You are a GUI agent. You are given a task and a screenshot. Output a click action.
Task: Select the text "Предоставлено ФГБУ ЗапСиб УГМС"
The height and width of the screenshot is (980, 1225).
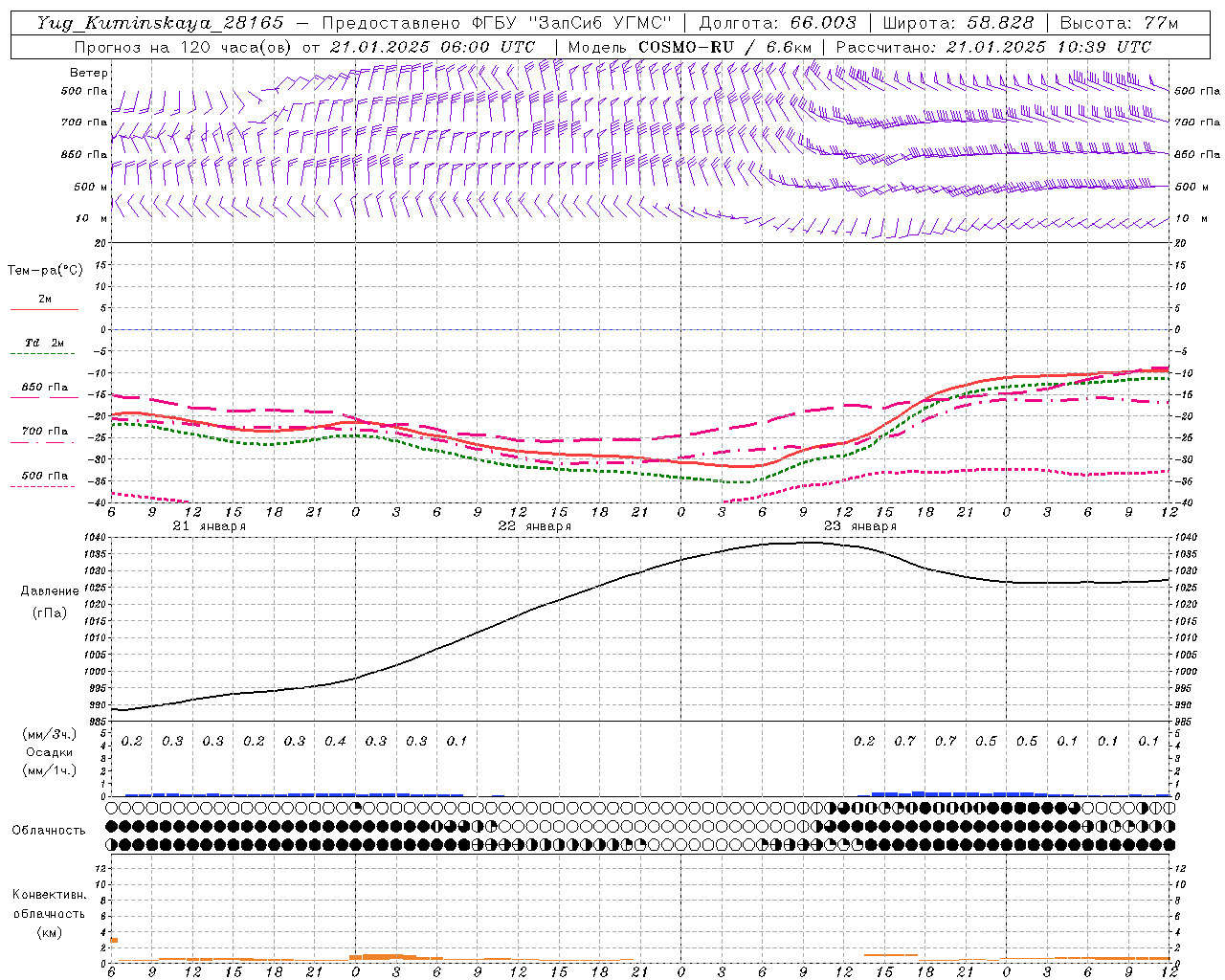(497, 23)
